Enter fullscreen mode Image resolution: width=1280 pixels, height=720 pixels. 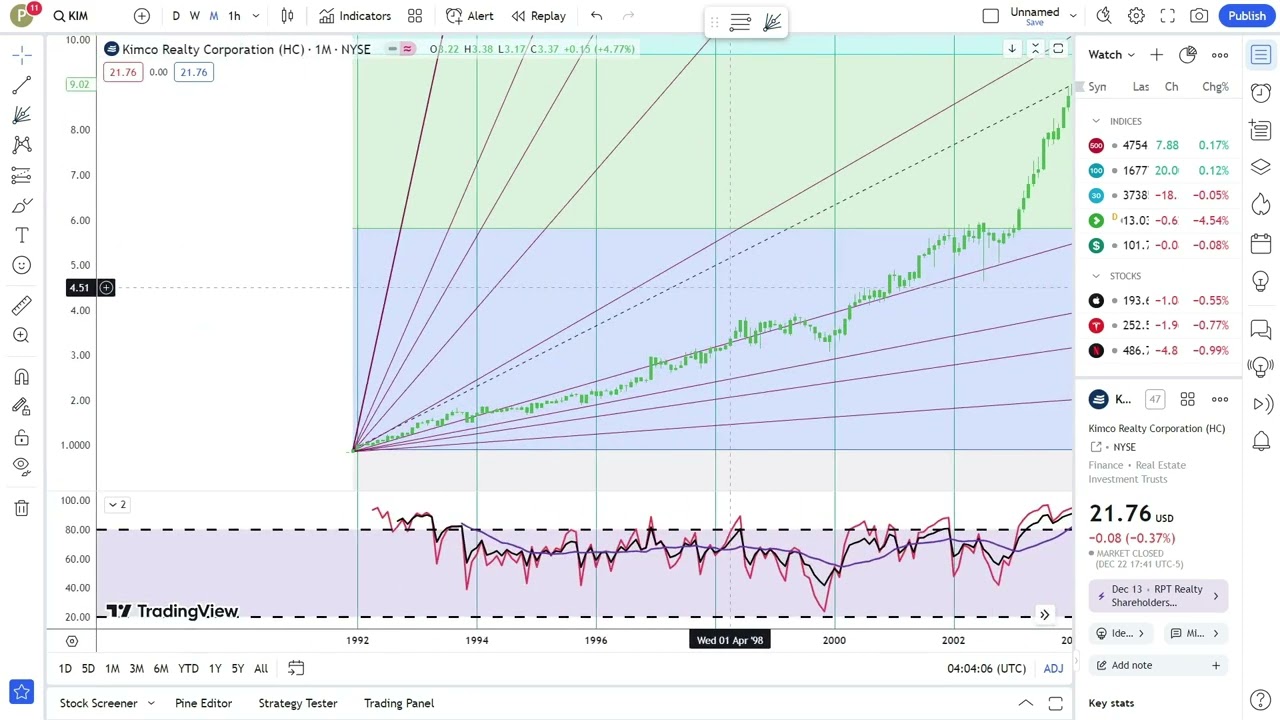(x=1167, y=16)
